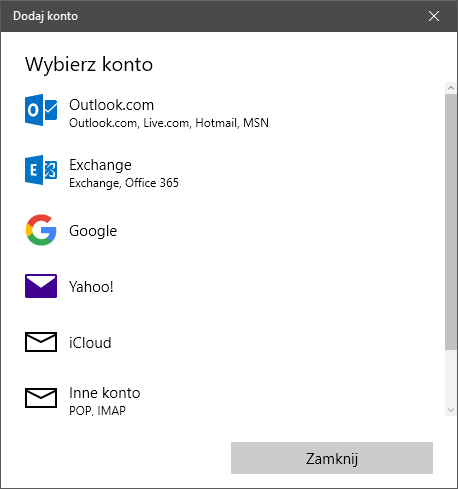Click the Exchange, Office 365 subtitle
This screenshot has width=458, height=489.
[x=124, y=183]
